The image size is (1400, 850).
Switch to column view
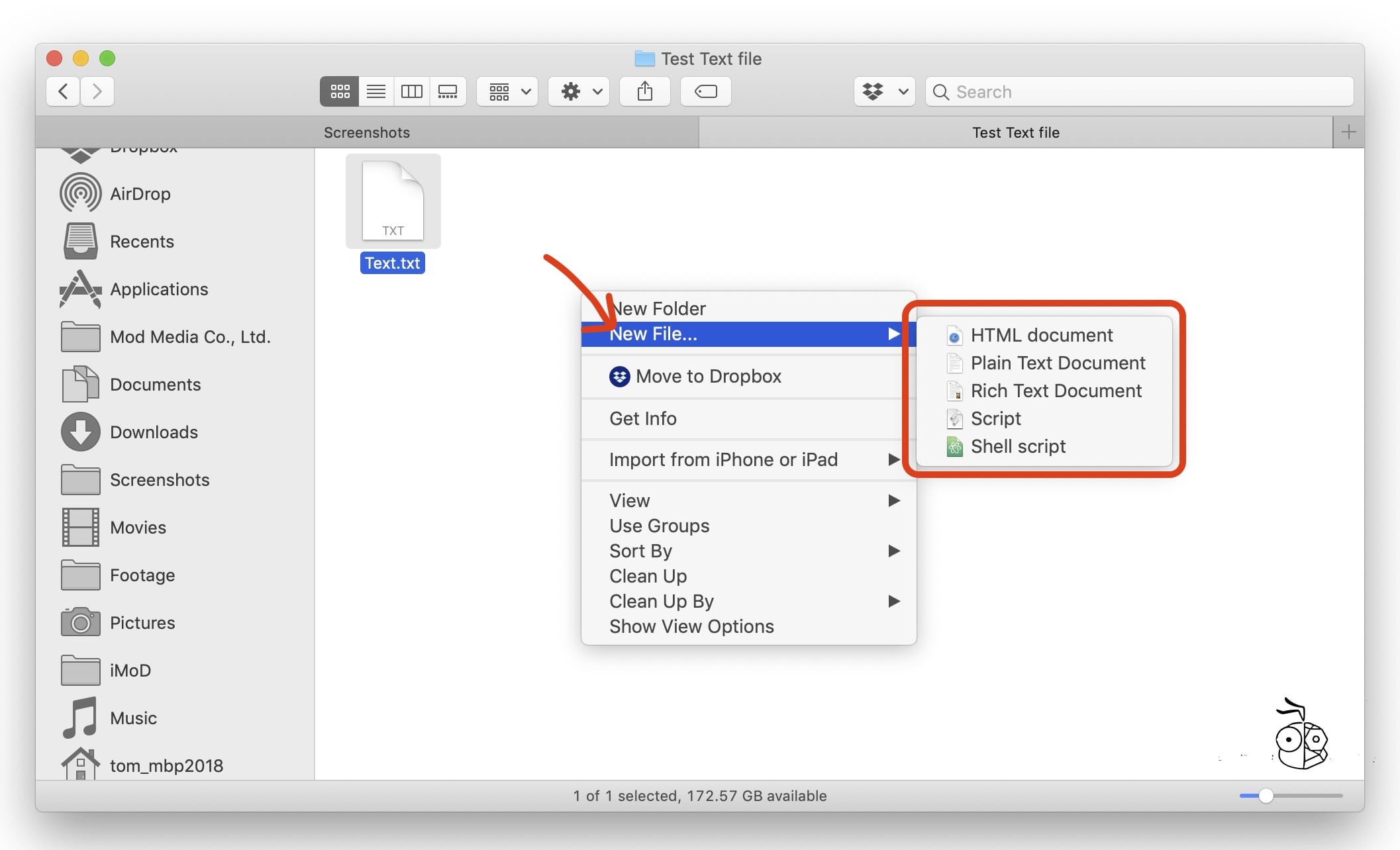411,91
